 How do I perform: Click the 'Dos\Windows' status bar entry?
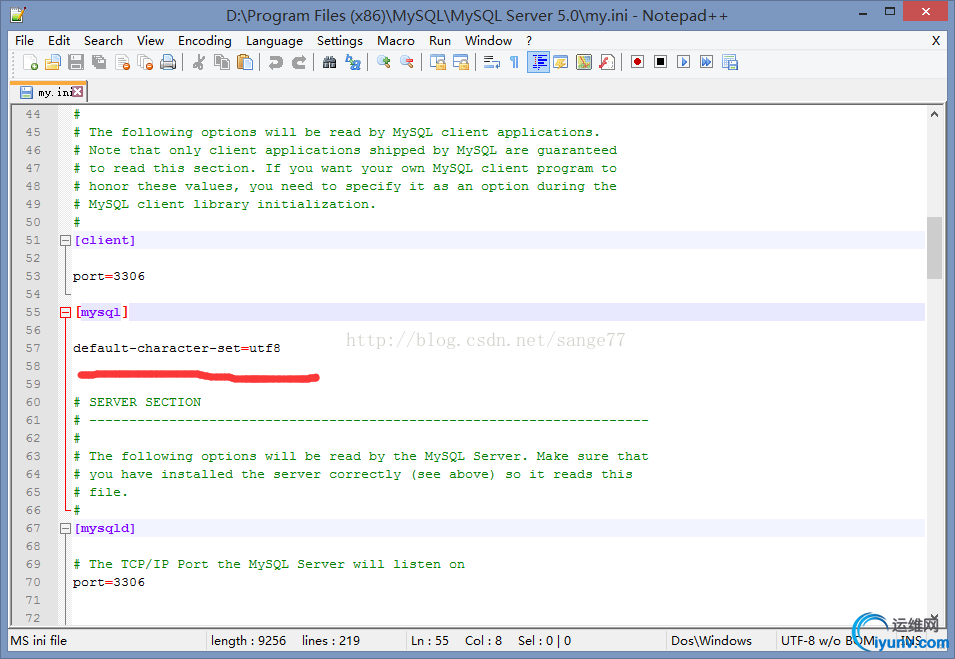tap(711, 641)
